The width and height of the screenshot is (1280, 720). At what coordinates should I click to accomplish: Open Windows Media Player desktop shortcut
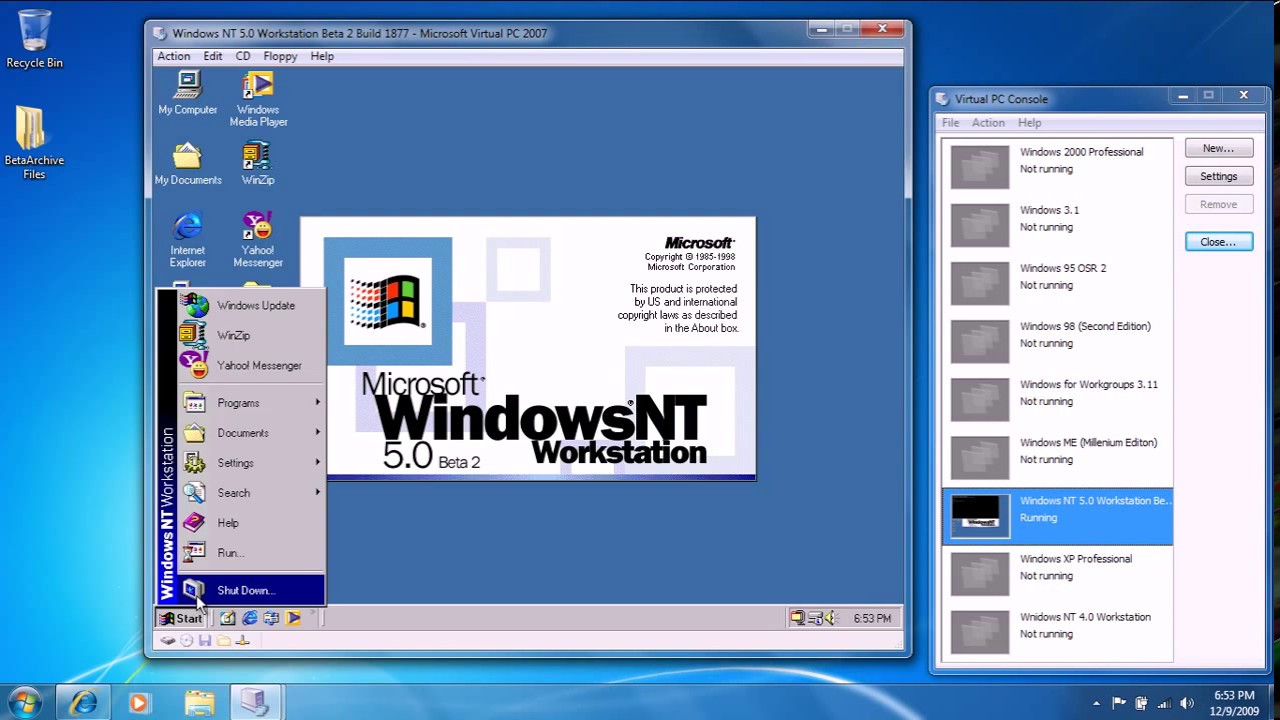(258, 98)
